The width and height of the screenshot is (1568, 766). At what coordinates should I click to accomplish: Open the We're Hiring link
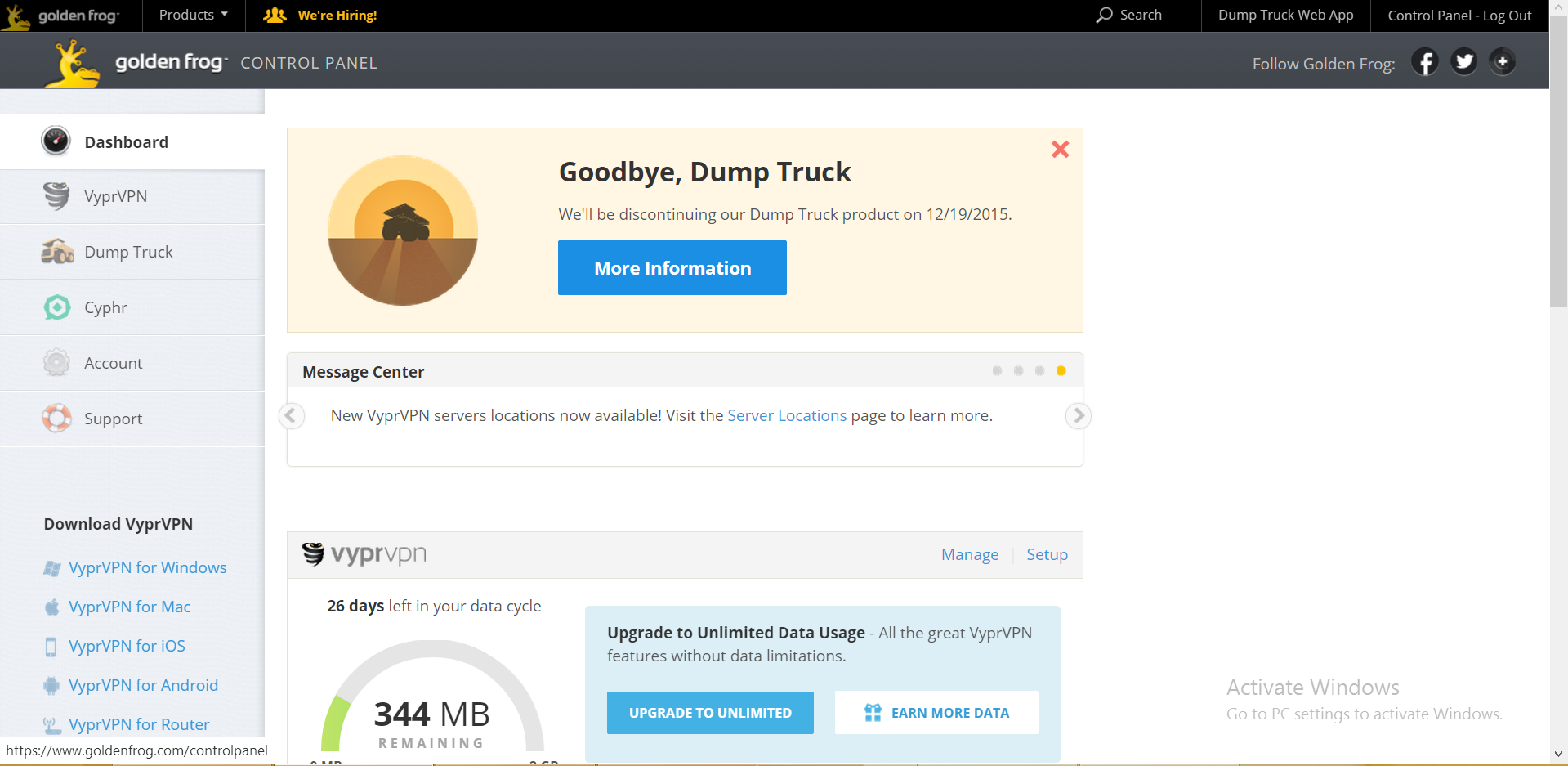coord(337,15)
